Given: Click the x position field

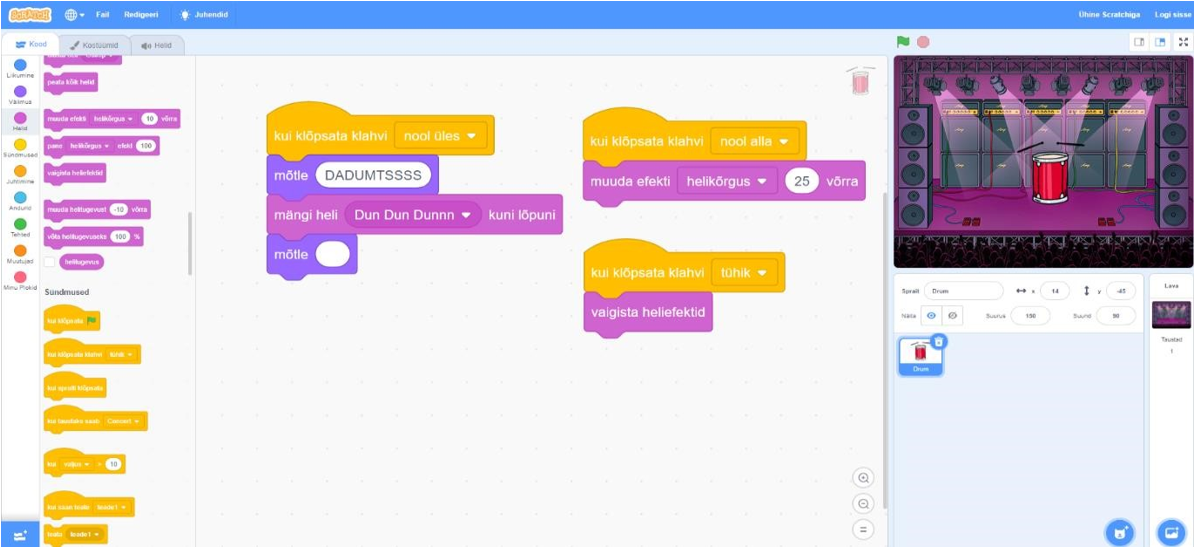Looking at the screenshot, I should pyautogui.click(x=1055, y=290).
